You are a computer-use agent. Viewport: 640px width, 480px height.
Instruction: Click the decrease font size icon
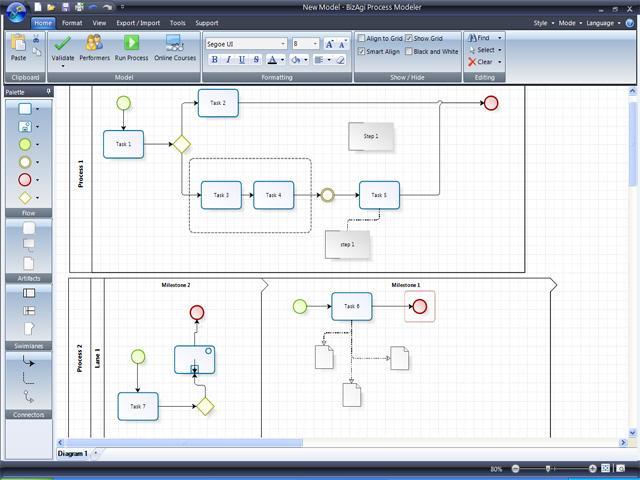[x=342, y=44]
